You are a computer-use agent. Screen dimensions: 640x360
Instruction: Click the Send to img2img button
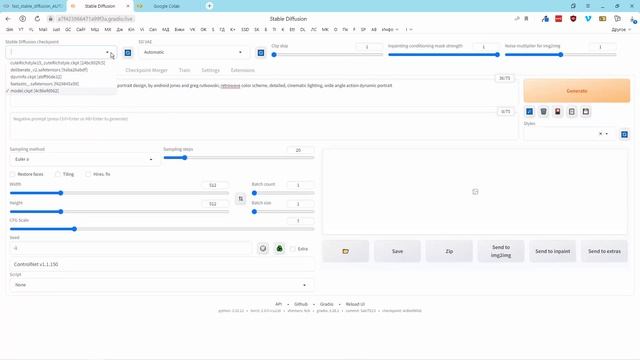pyautogui.click(x=501, y=251)
